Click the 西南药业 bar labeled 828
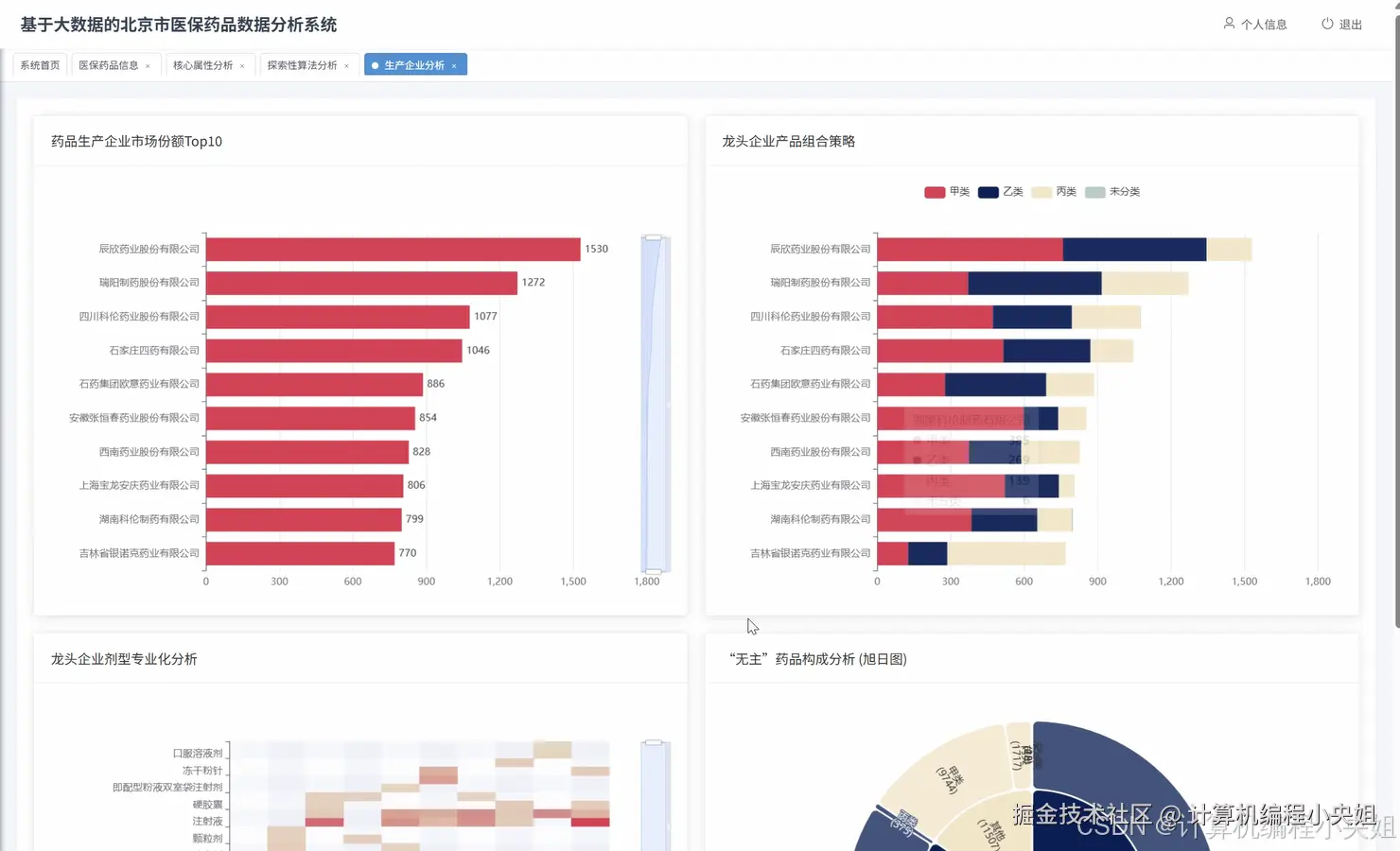Screen dimensions: 1400x851 pyautogui.click(x=307, y=452)
